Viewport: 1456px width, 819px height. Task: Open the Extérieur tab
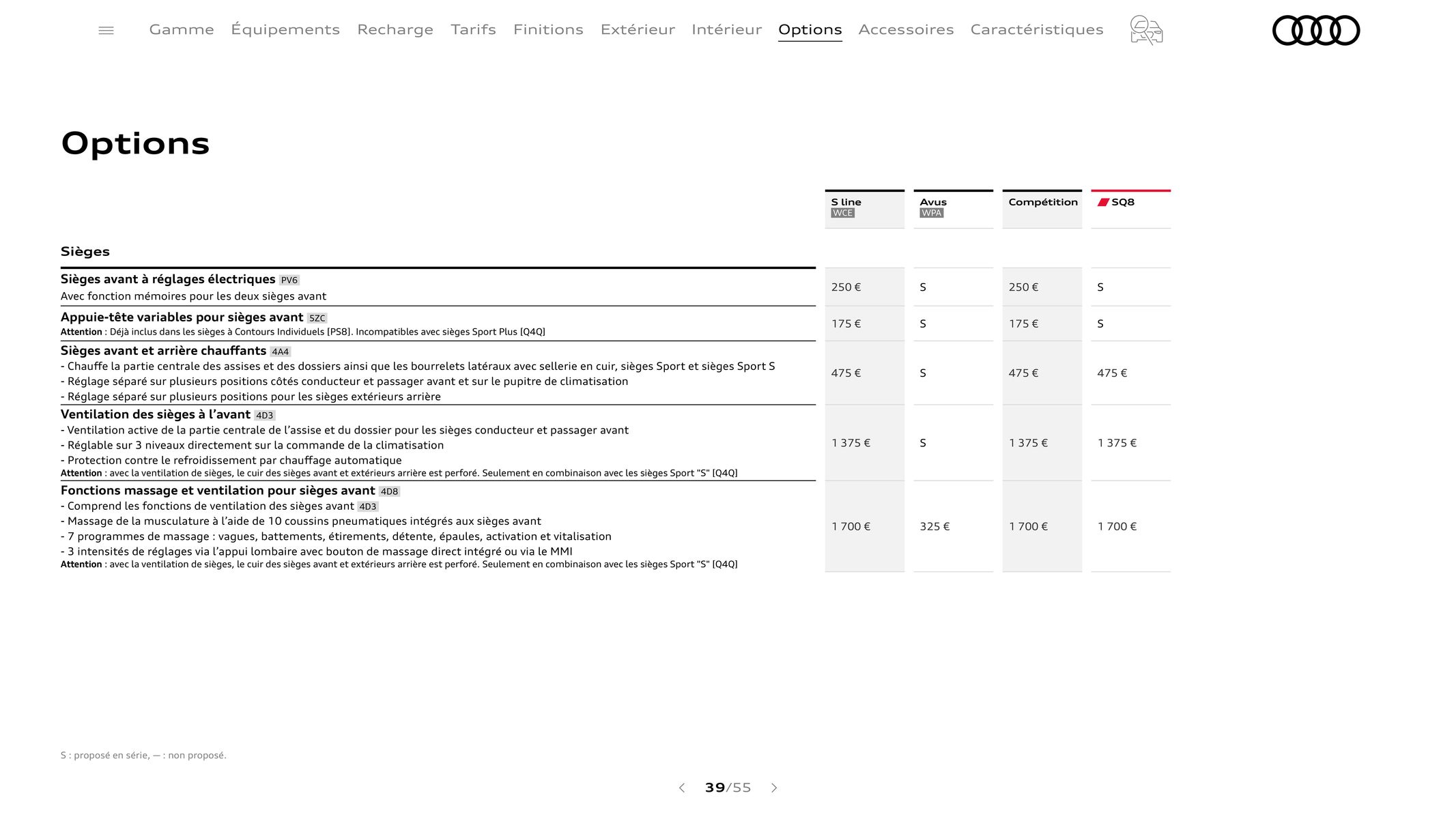click(638, 29)
